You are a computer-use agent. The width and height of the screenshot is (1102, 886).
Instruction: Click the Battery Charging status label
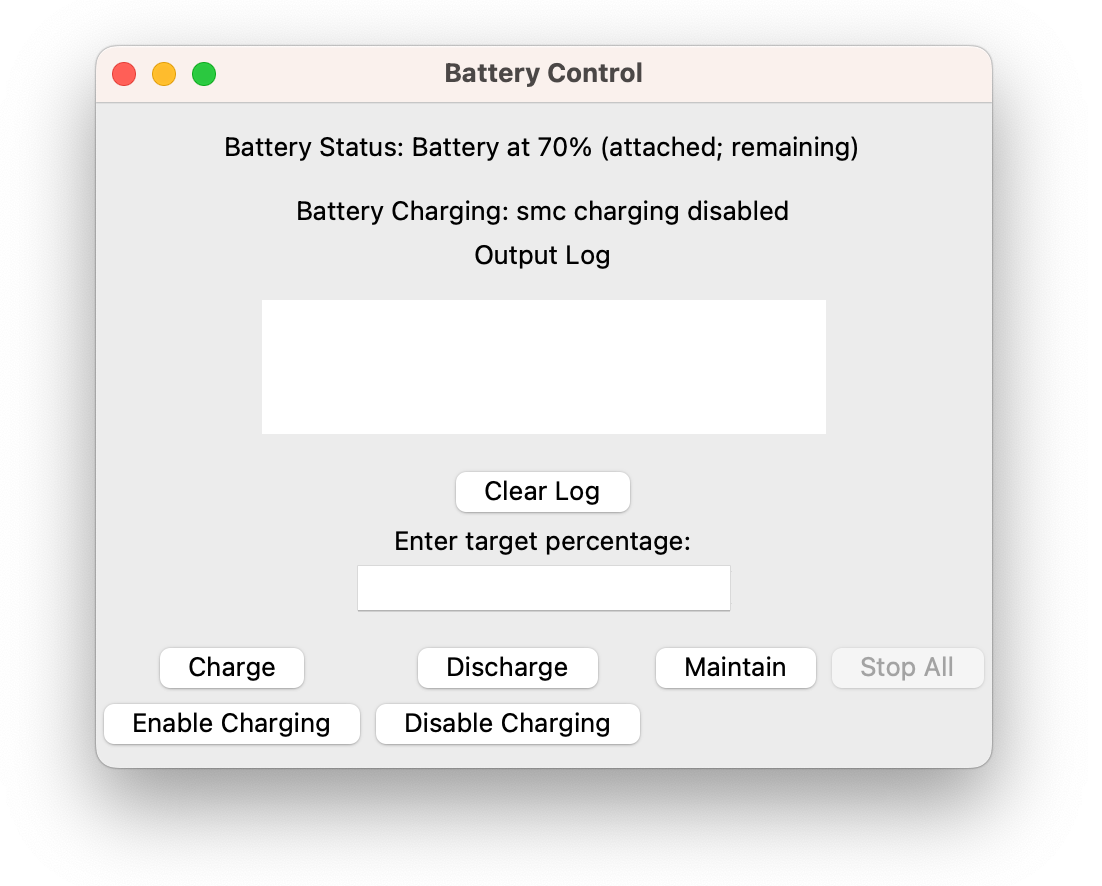pos(542,211)
